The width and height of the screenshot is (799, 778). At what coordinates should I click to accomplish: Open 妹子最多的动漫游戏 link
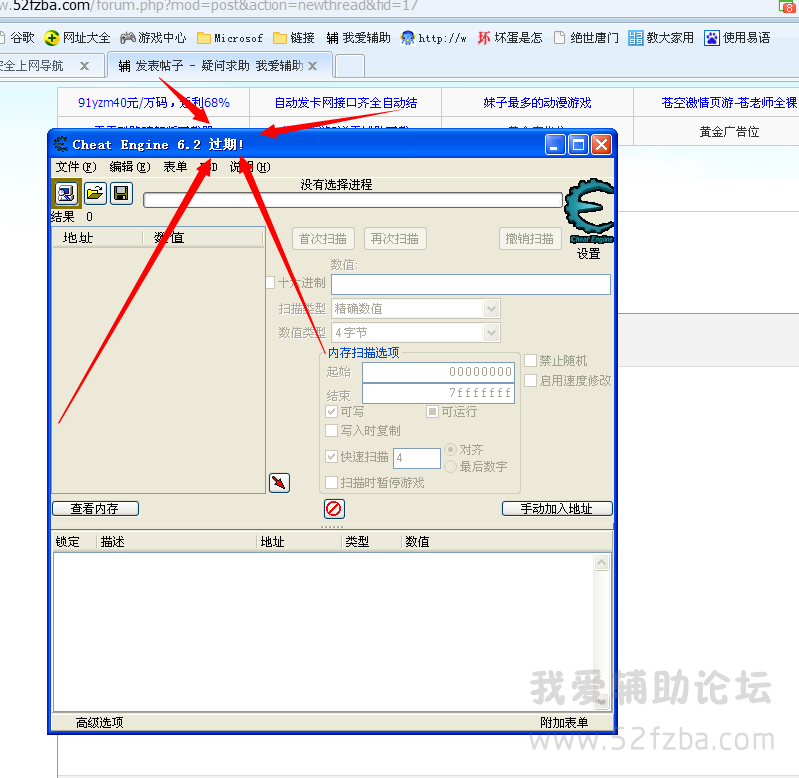click(x=537, y=102)
